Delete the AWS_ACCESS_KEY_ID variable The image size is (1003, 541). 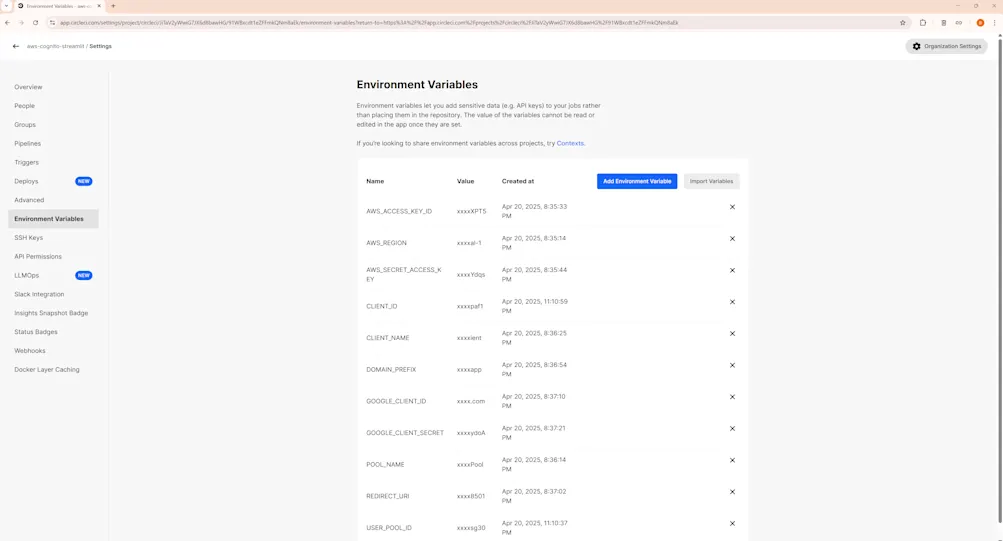click(x=732, y=207)
